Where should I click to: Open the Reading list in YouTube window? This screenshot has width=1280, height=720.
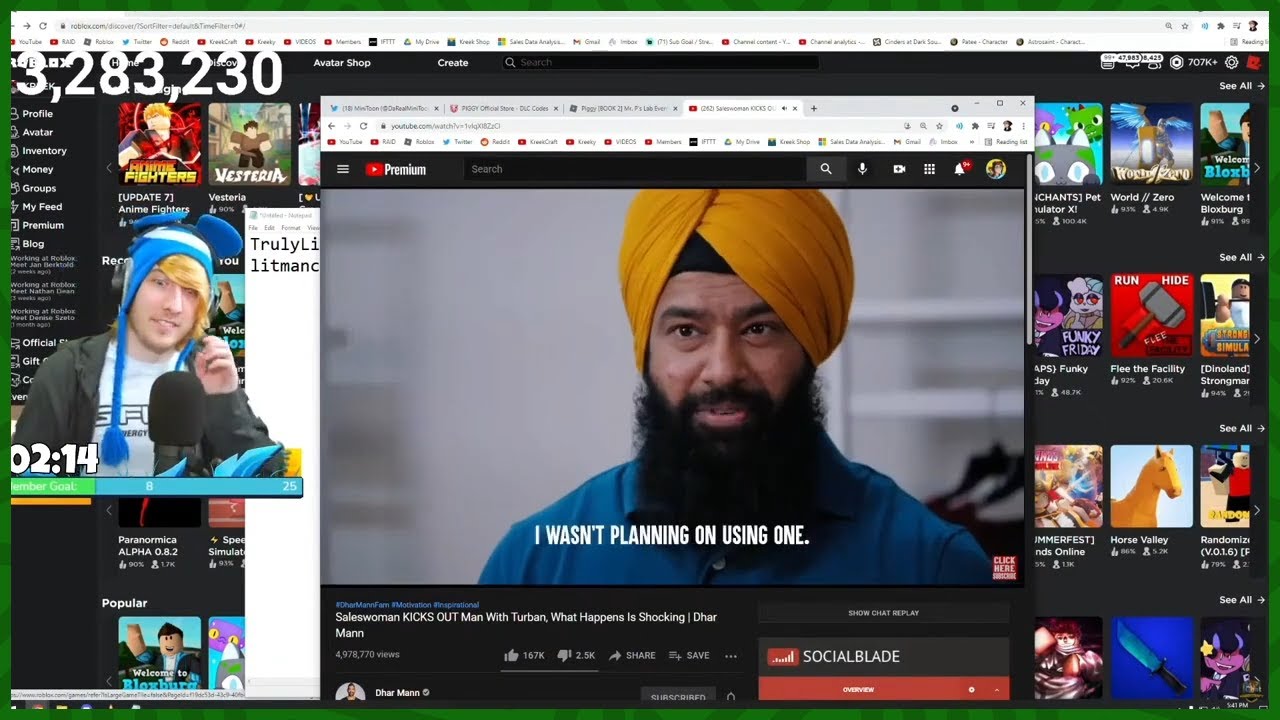coord(1007,142)
